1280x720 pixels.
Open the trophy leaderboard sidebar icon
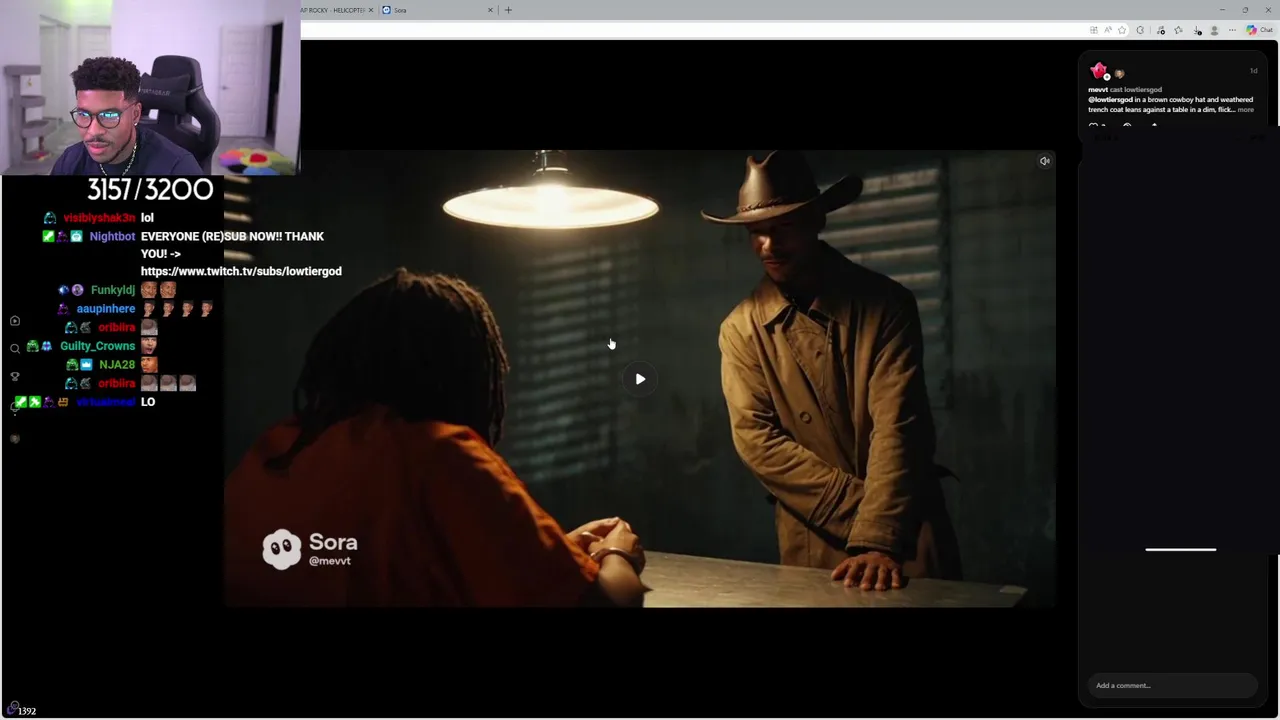15,377
